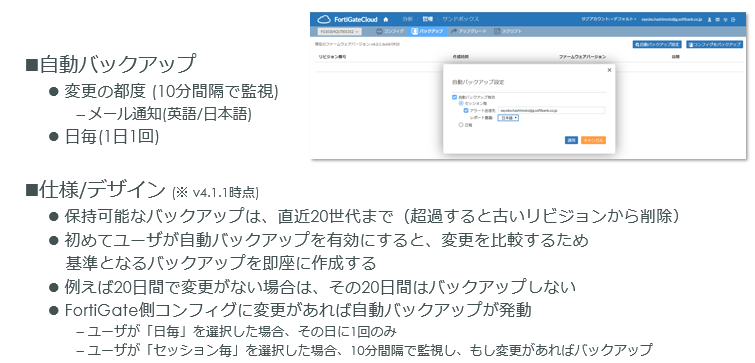Toggle the 自動バックアップ有効 checkbox
The width and height of the screenshot is (755, 363).
[x=455, y=97]
